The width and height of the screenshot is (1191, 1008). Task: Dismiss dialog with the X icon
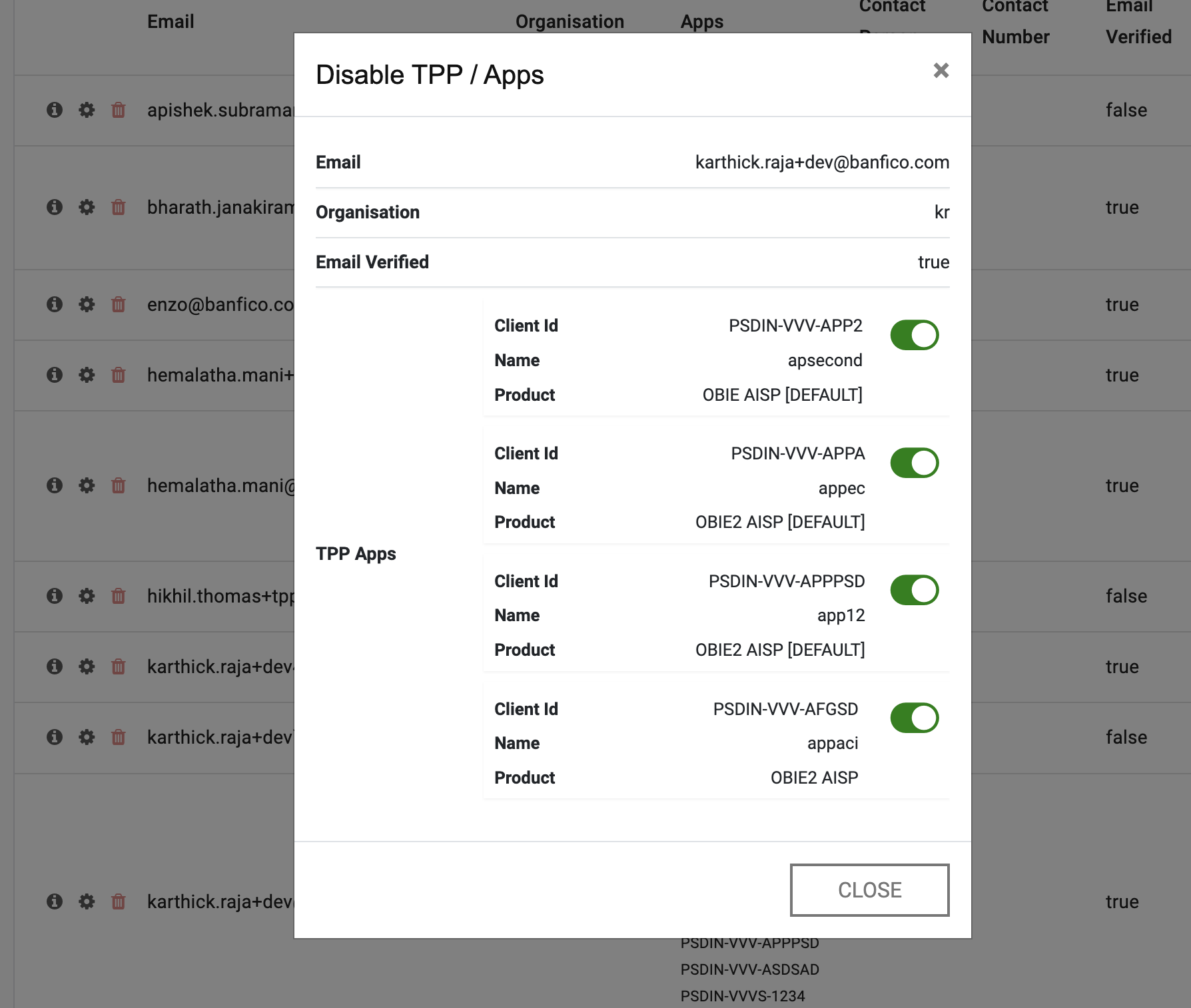[941, 71]
